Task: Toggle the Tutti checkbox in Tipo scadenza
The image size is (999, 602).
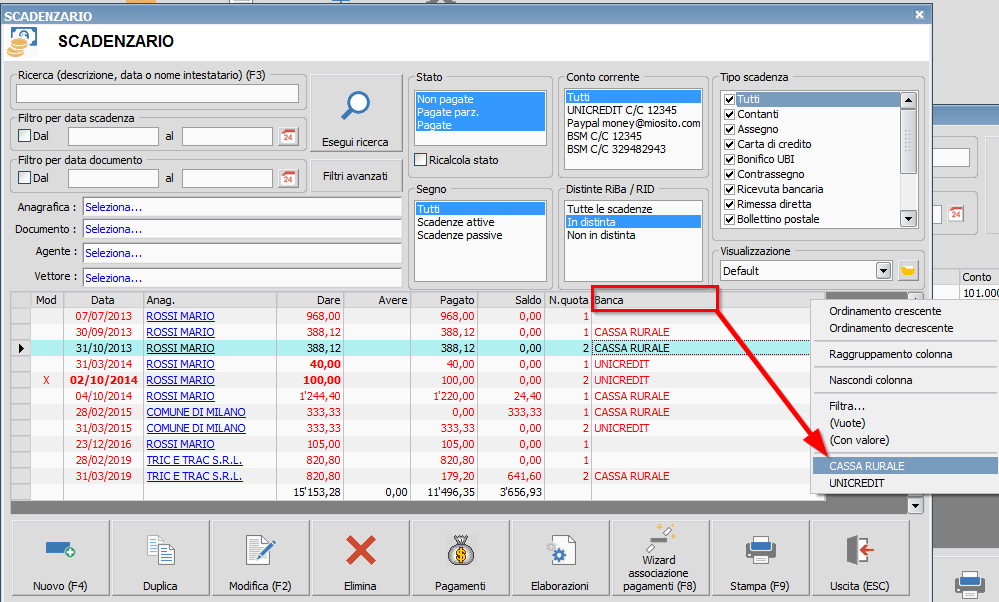Action: [729, 99]
